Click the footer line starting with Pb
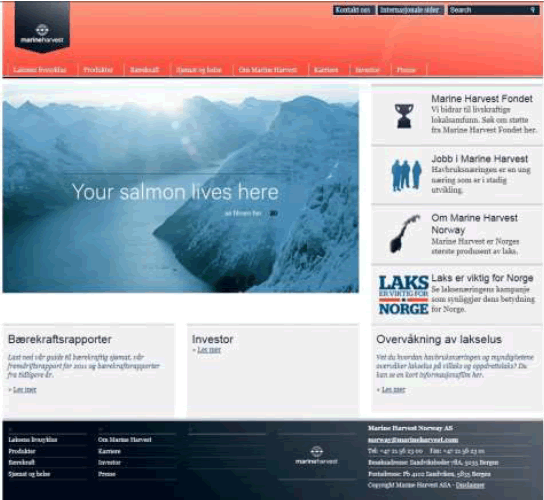The image size is (544, 500). (429, 474)
